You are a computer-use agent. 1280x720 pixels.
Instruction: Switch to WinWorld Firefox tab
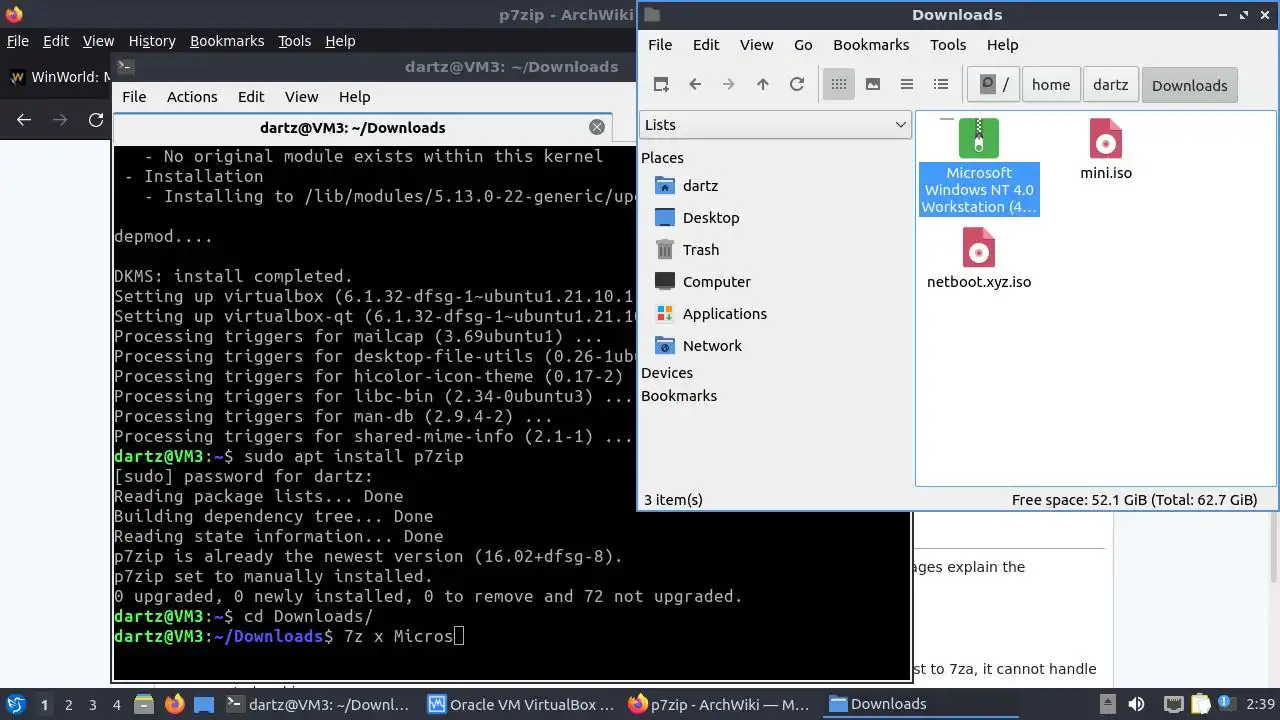59,77
